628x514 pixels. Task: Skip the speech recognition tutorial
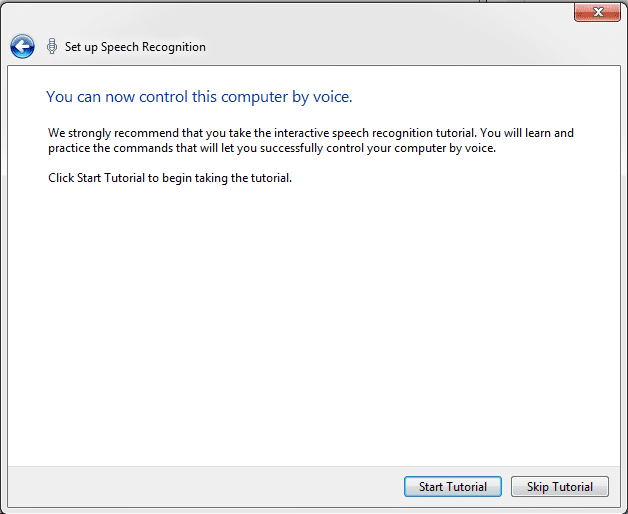click(x=560, y=486)
